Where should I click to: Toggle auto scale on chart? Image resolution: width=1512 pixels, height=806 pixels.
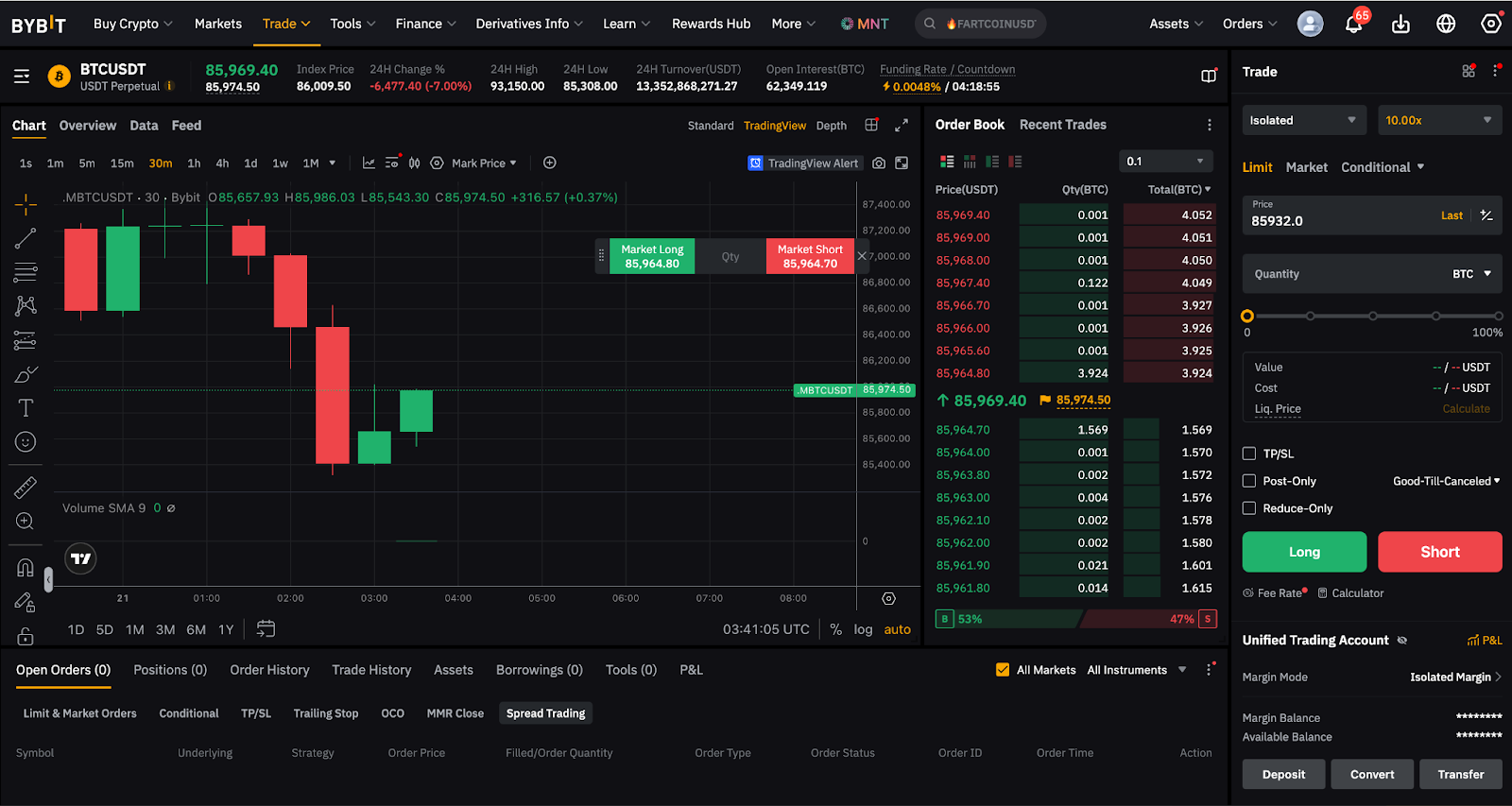click(x=898, y=629)
